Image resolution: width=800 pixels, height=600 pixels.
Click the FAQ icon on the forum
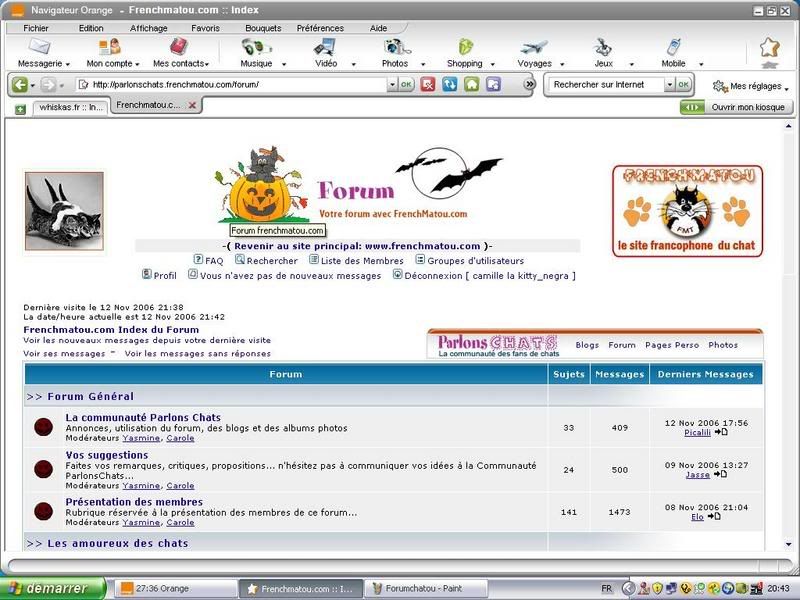click(x=198, y=260)
